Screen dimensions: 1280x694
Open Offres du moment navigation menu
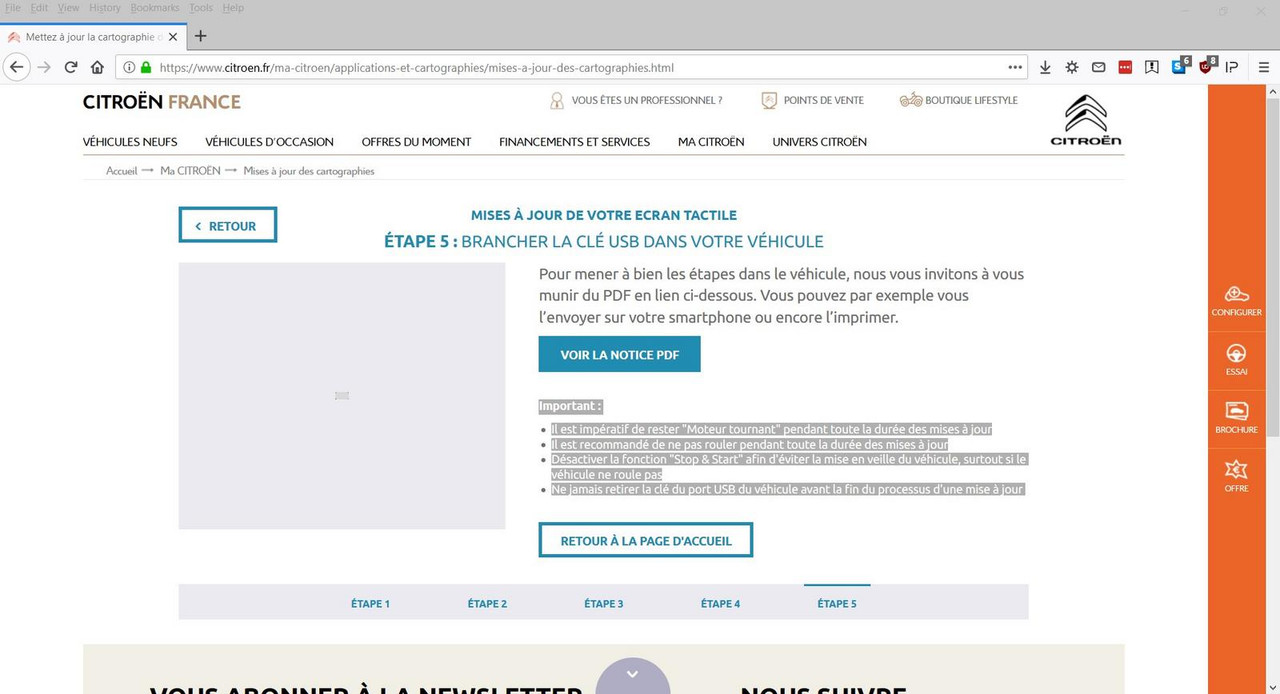coord(416,142)
